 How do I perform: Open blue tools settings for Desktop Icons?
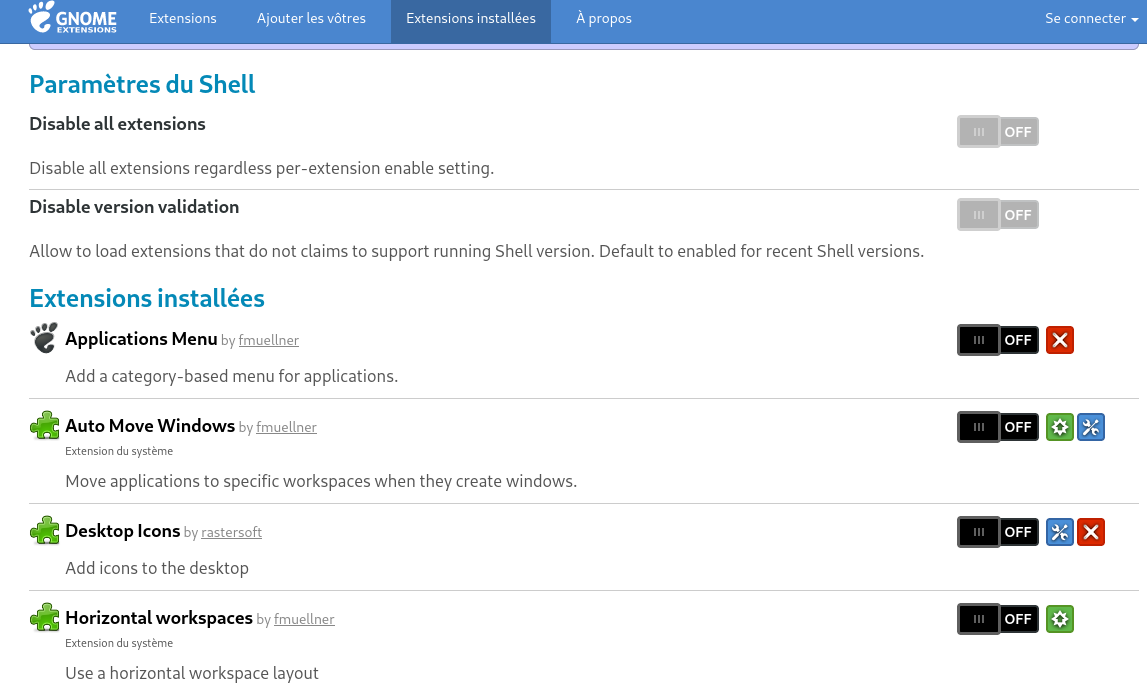1060,532
